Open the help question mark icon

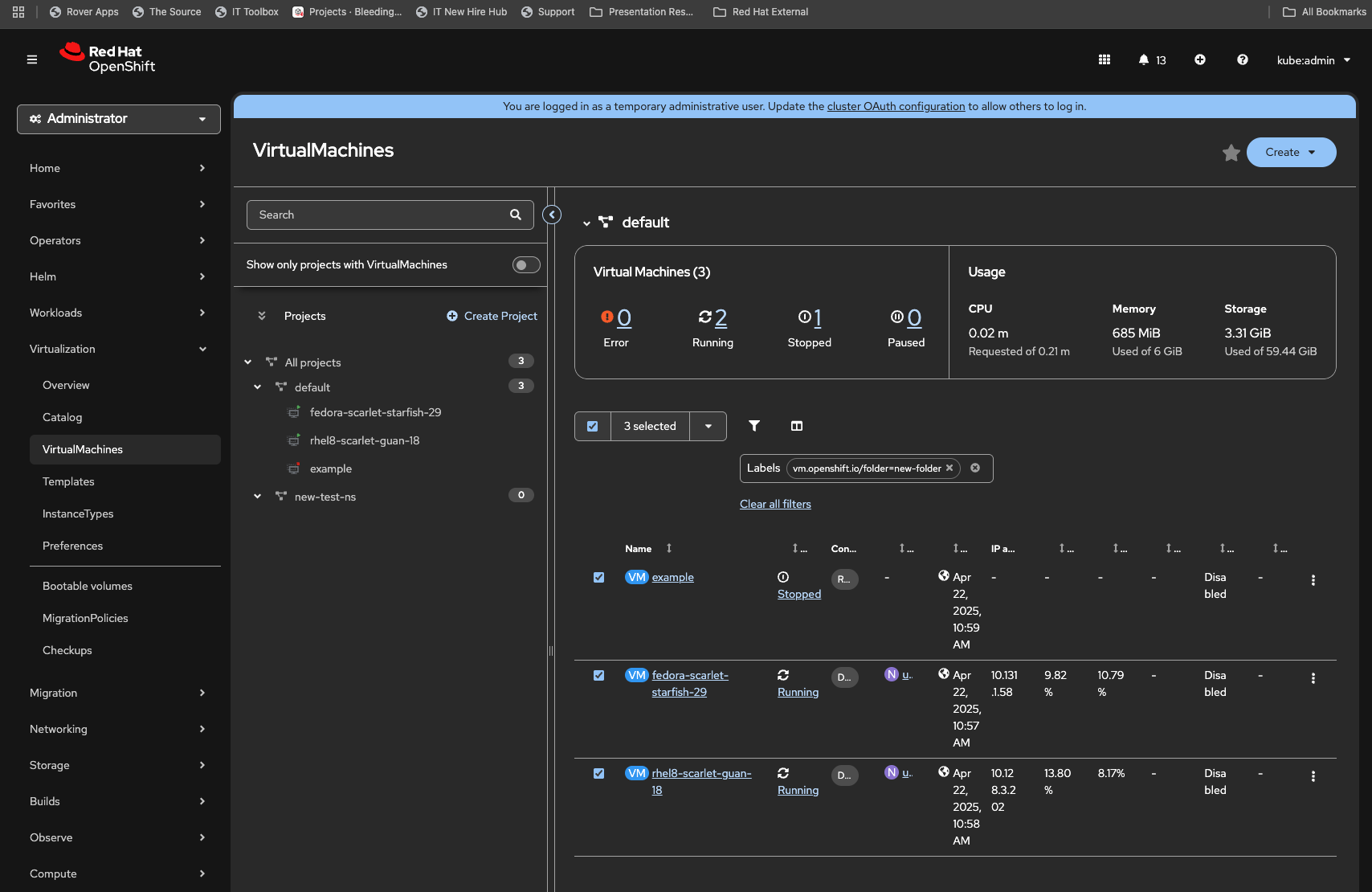point(1242,60)
